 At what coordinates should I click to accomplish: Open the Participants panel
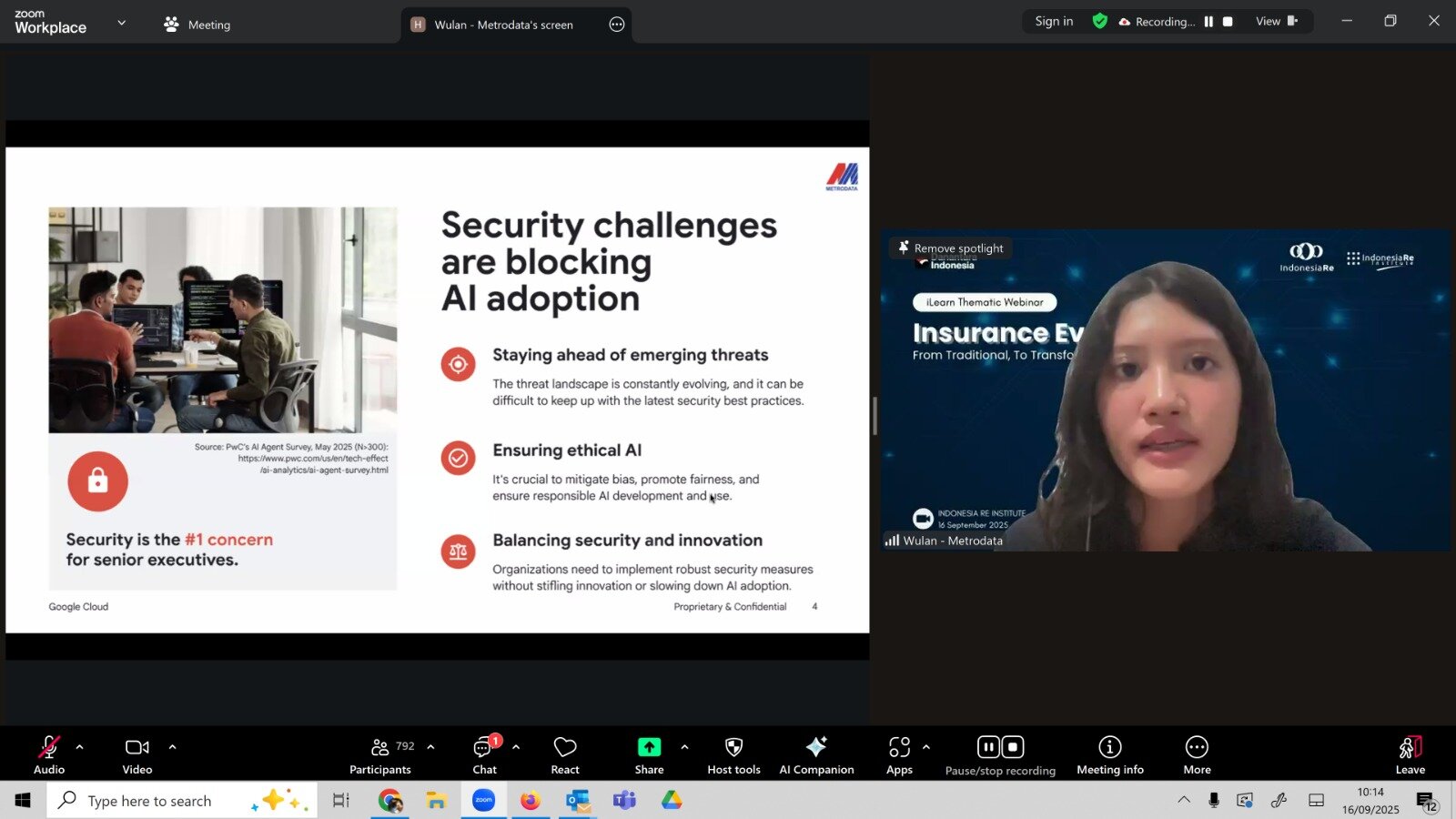(380, 755)
